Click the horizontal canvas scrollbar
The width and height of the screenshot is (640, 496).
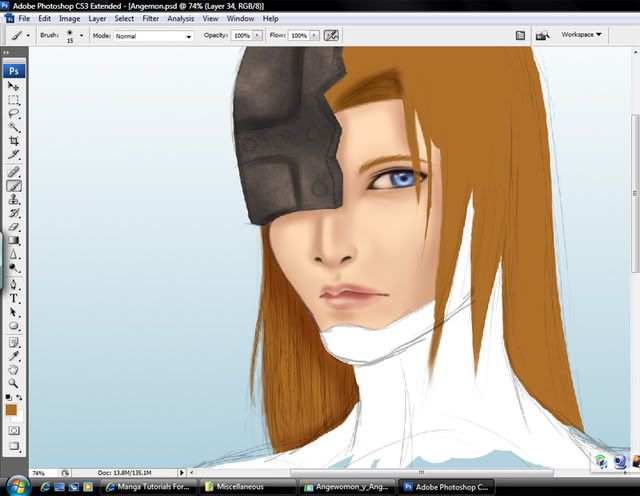pyautogui.click(x=421, y=473)
